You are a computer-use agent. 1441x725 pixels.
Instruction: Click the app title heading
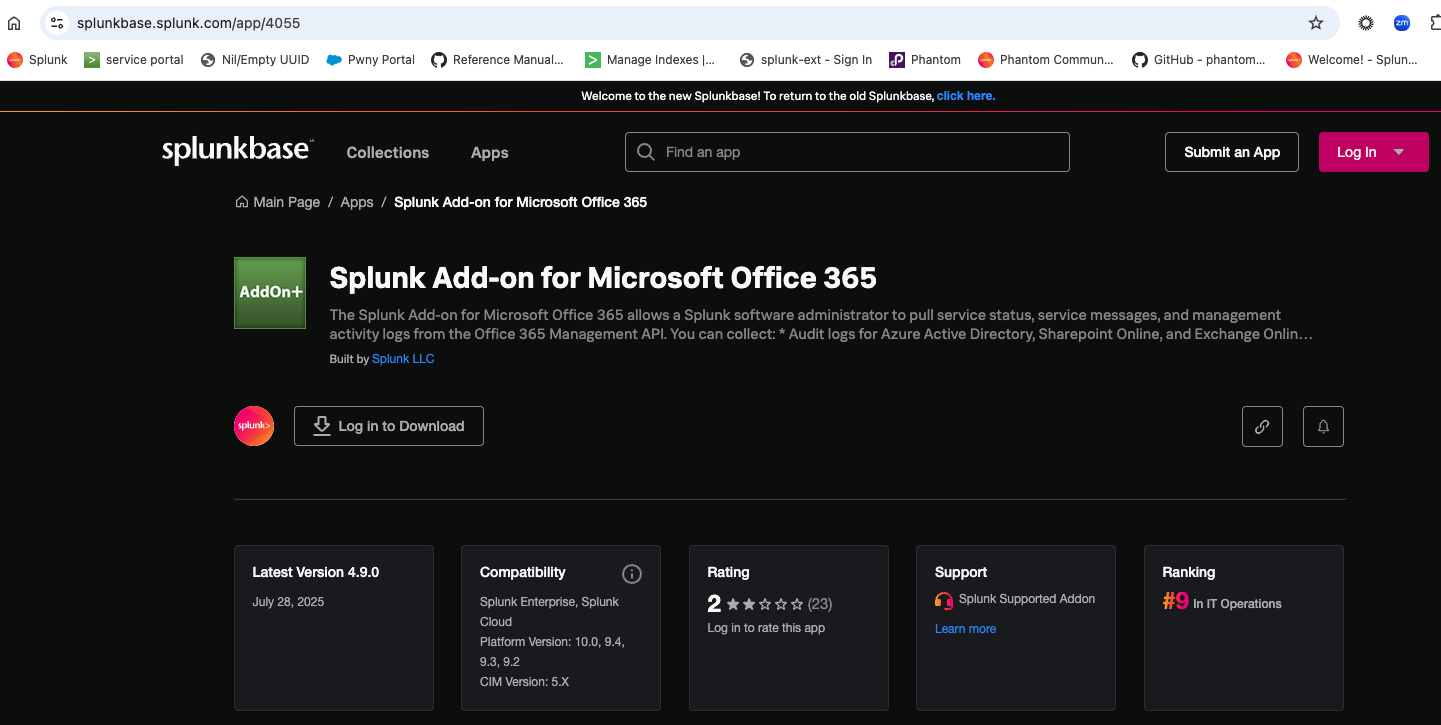(603, 277)
